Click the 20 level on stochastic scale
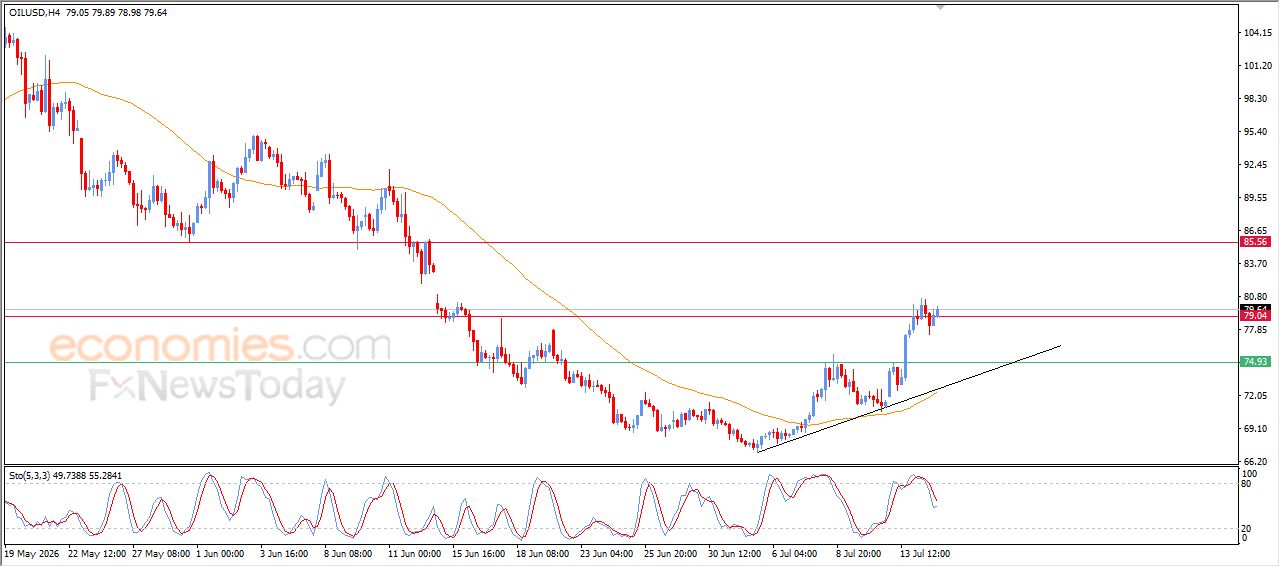Image resolution: width=1280 pixels, height=567 pixels. [1247, 527]
